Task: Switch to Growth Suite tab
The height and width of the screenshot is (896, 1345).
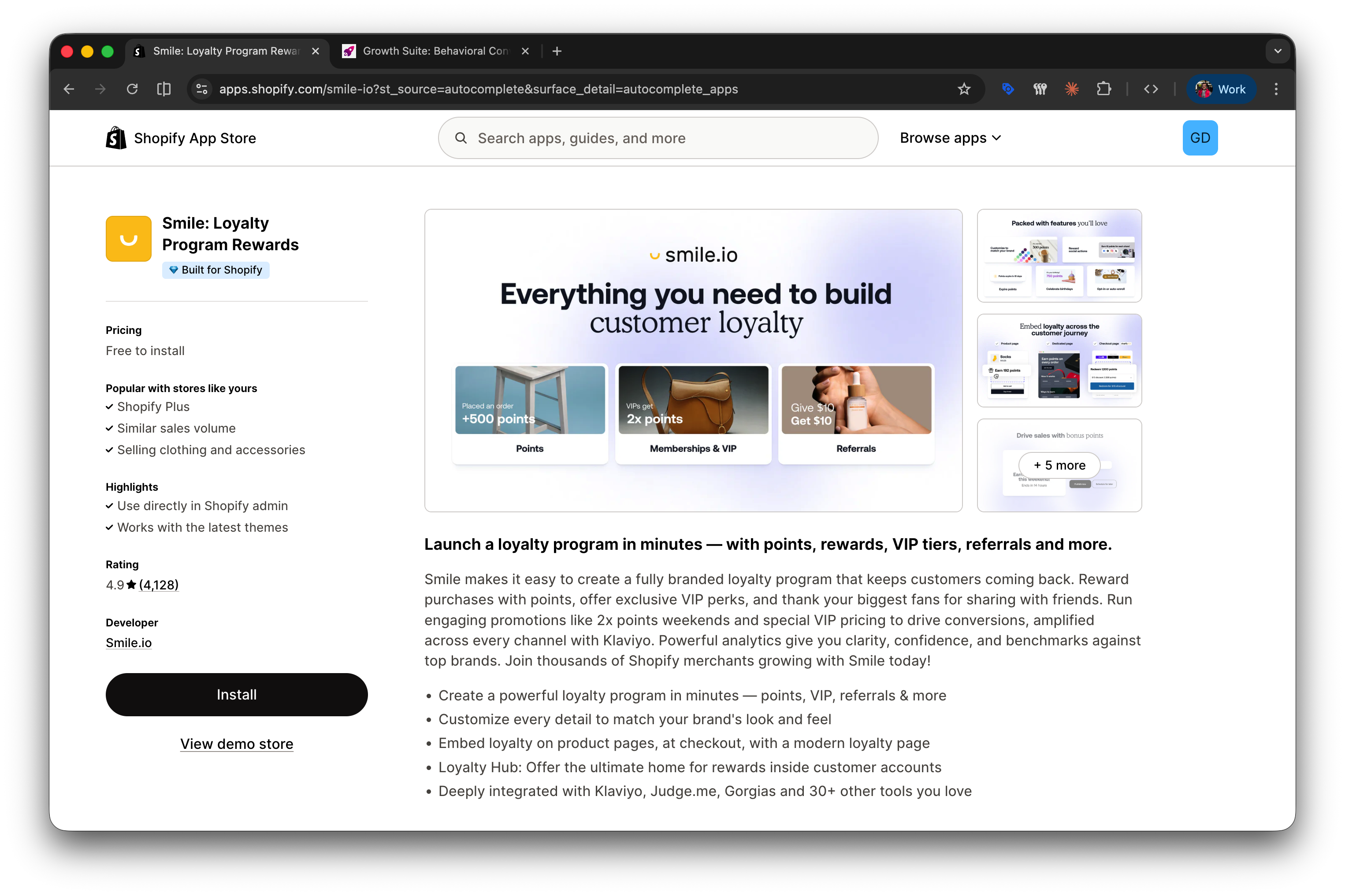Action: [435, 51]
